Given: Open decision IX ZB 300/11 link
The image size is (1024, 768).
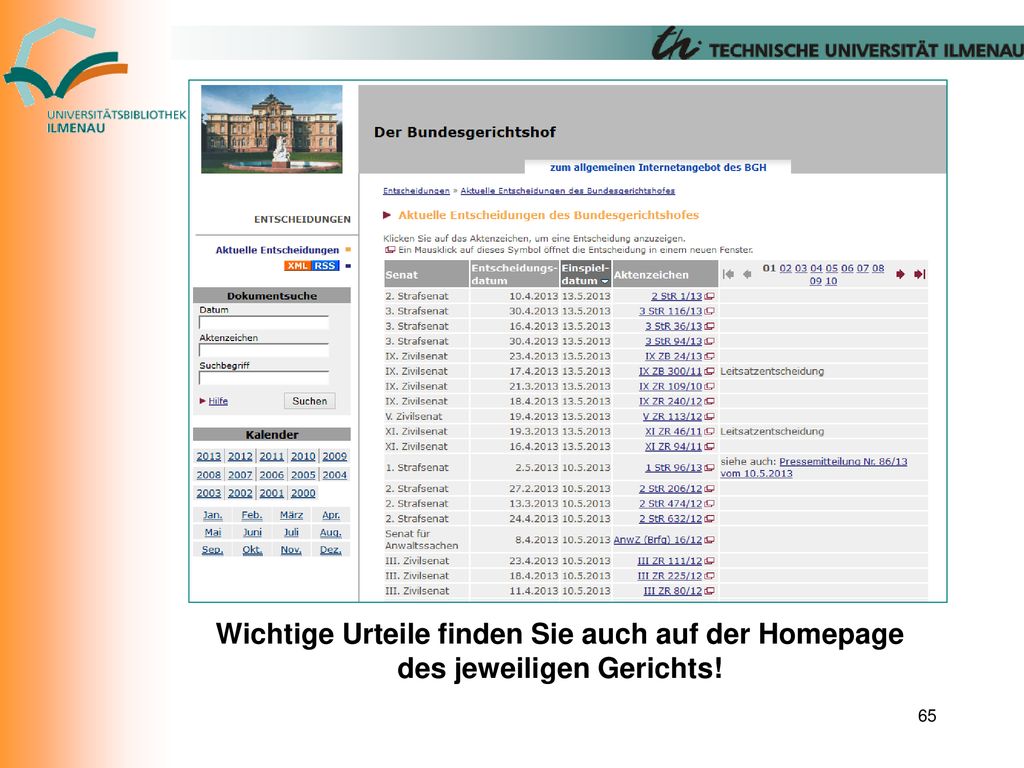Looking at the screenshot, I should point(671,372).
